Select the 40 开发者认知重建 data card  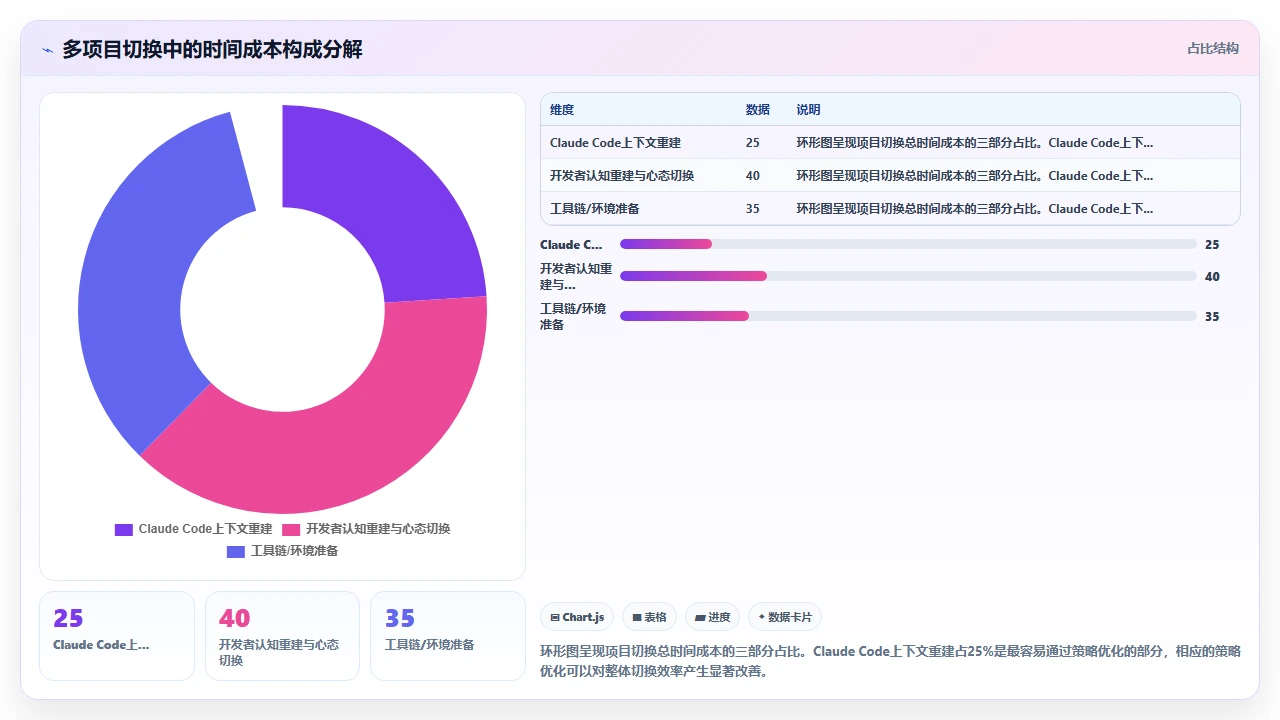282,636
